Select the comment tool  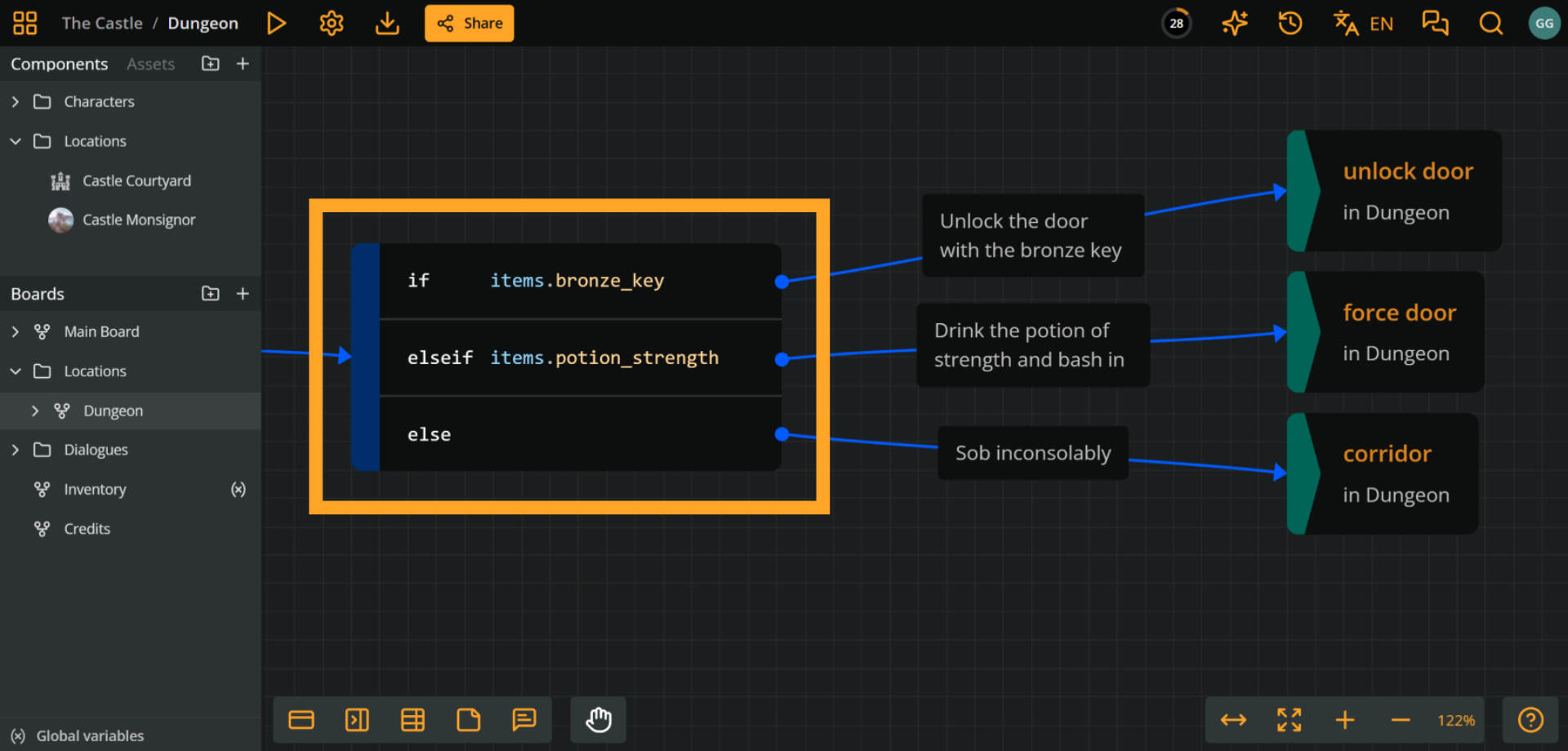pos(524,720)
